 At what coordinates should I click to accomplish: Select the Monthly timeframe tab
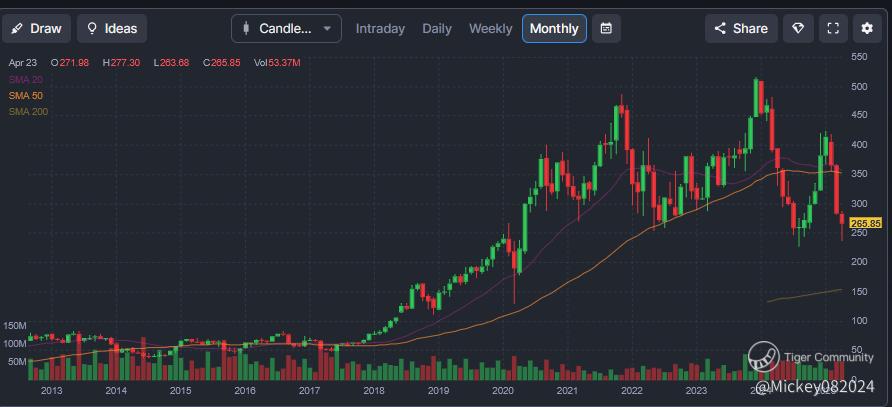coord(554,28)
